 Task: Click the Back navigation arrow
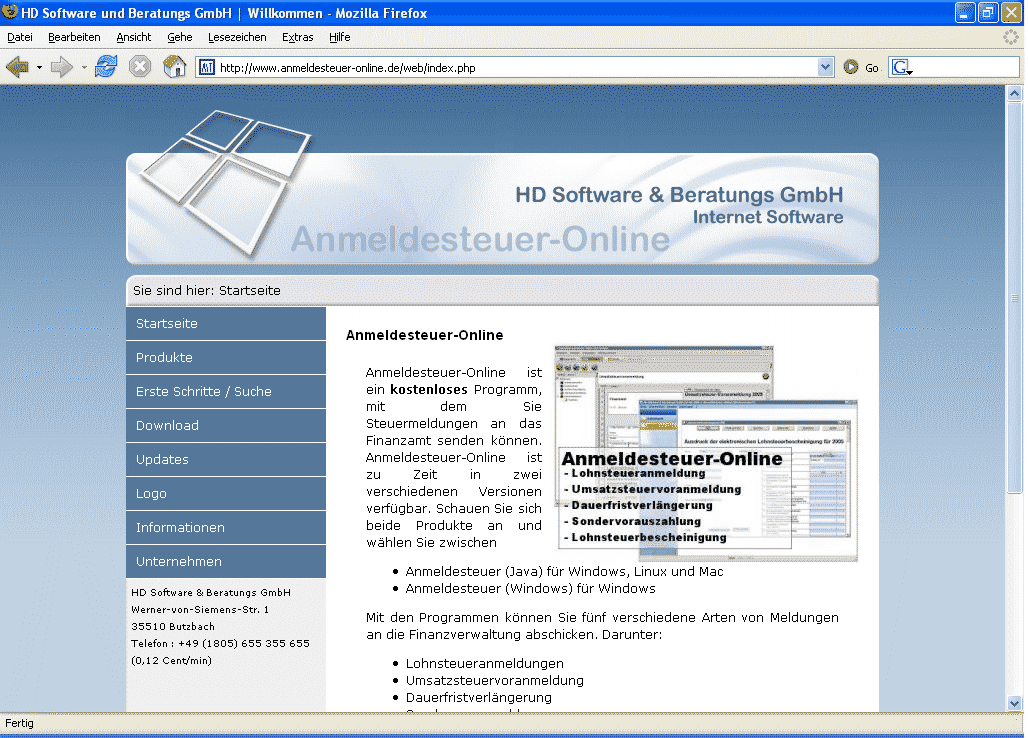17,67
